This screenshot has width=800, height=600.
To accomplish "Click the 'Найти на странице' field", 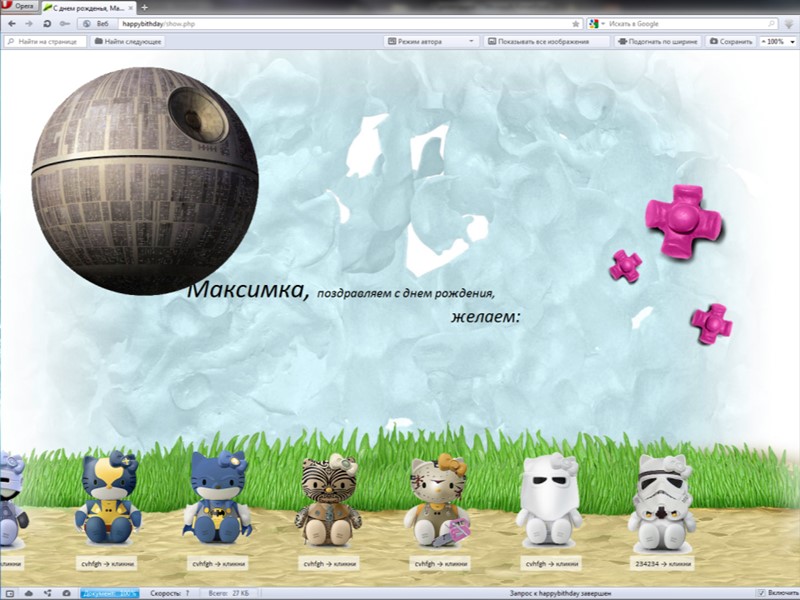I will pos(45,41).
